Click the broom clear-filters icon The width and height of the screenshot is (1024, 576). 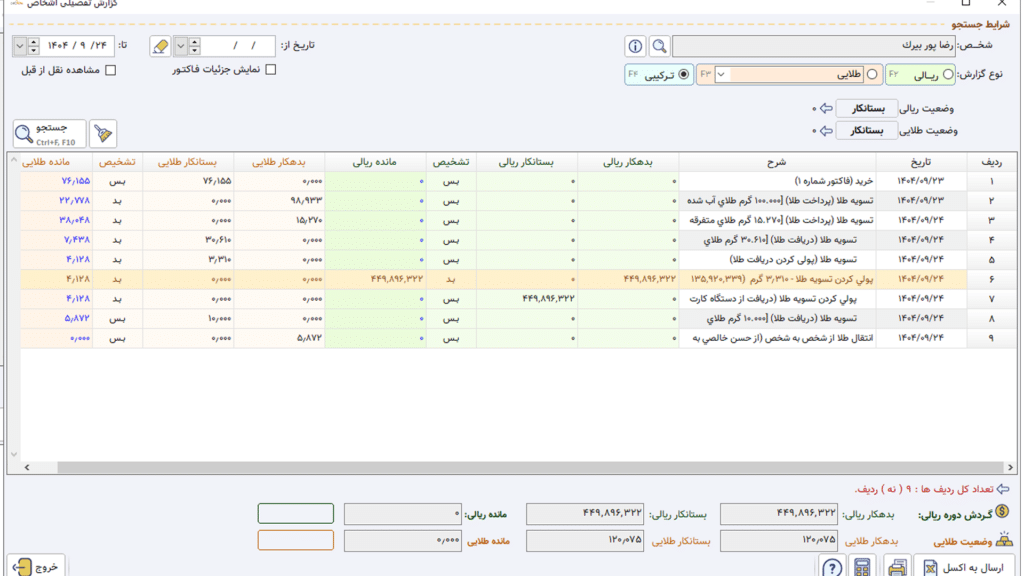[103, 133]
